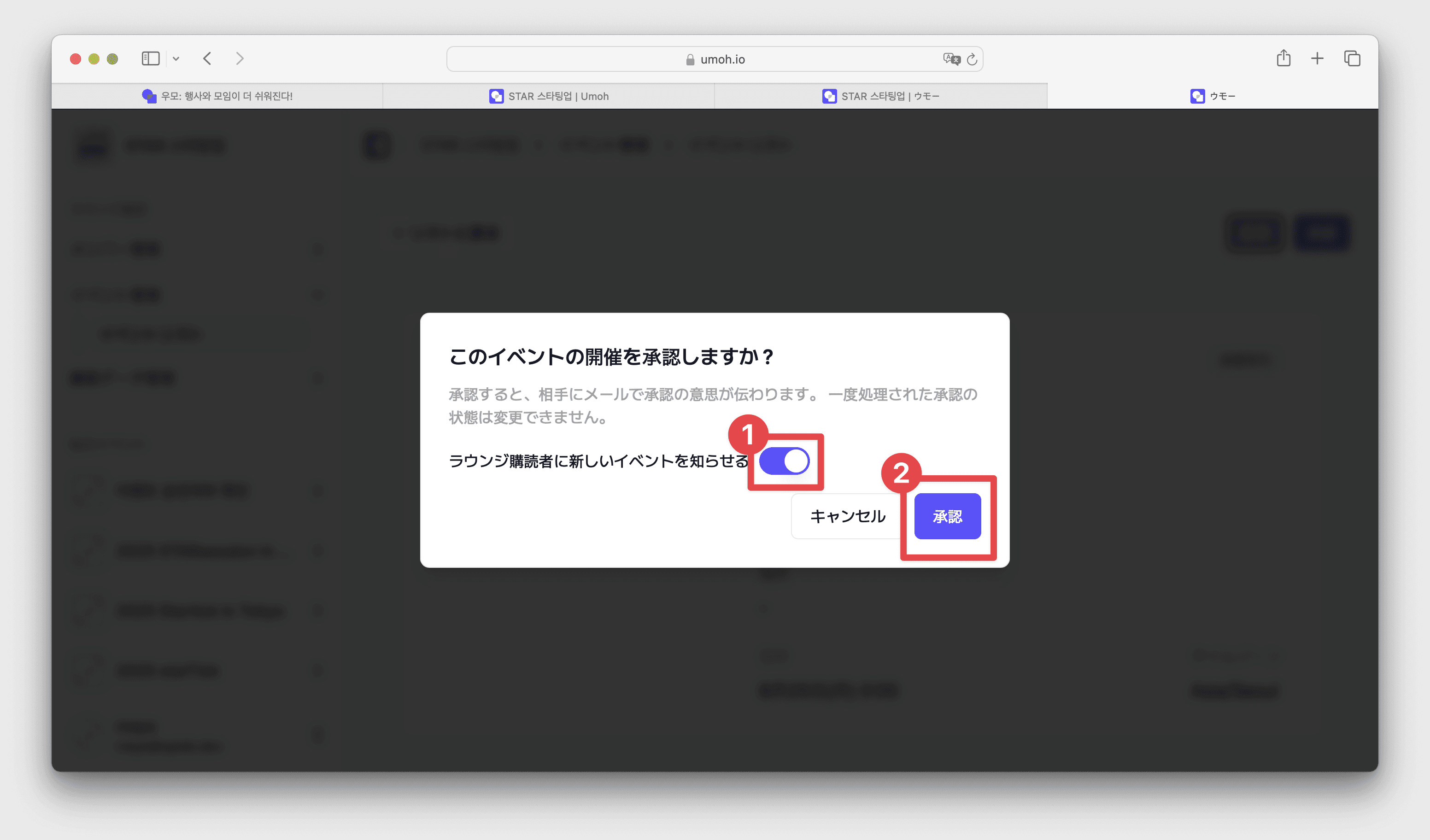This screenshot has width=1430, height=840.
Task: Click the green full-screen window button
Action: [112, 59]
